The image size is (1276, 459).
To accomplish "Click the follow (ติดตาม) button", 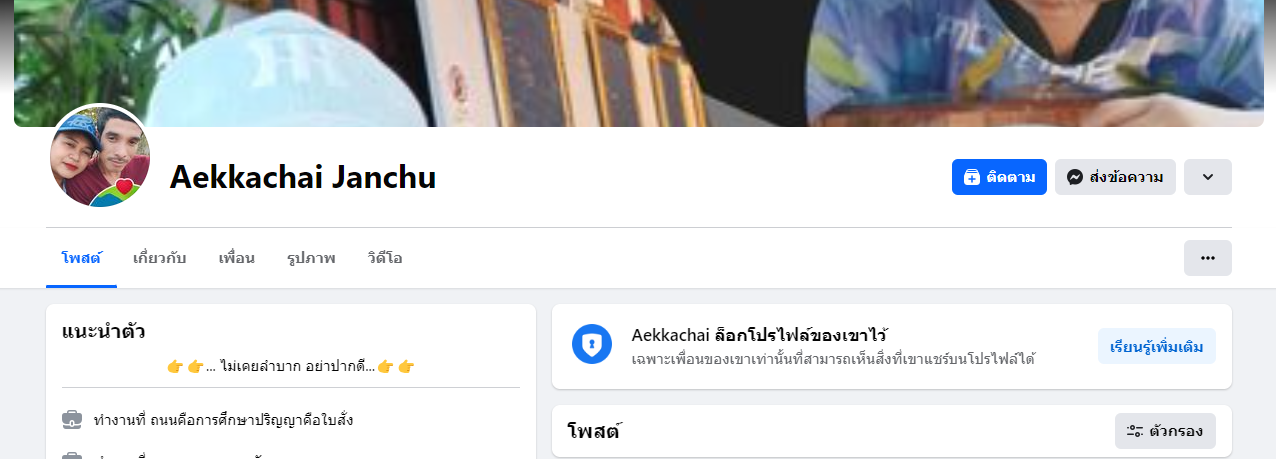I will 999,177.
